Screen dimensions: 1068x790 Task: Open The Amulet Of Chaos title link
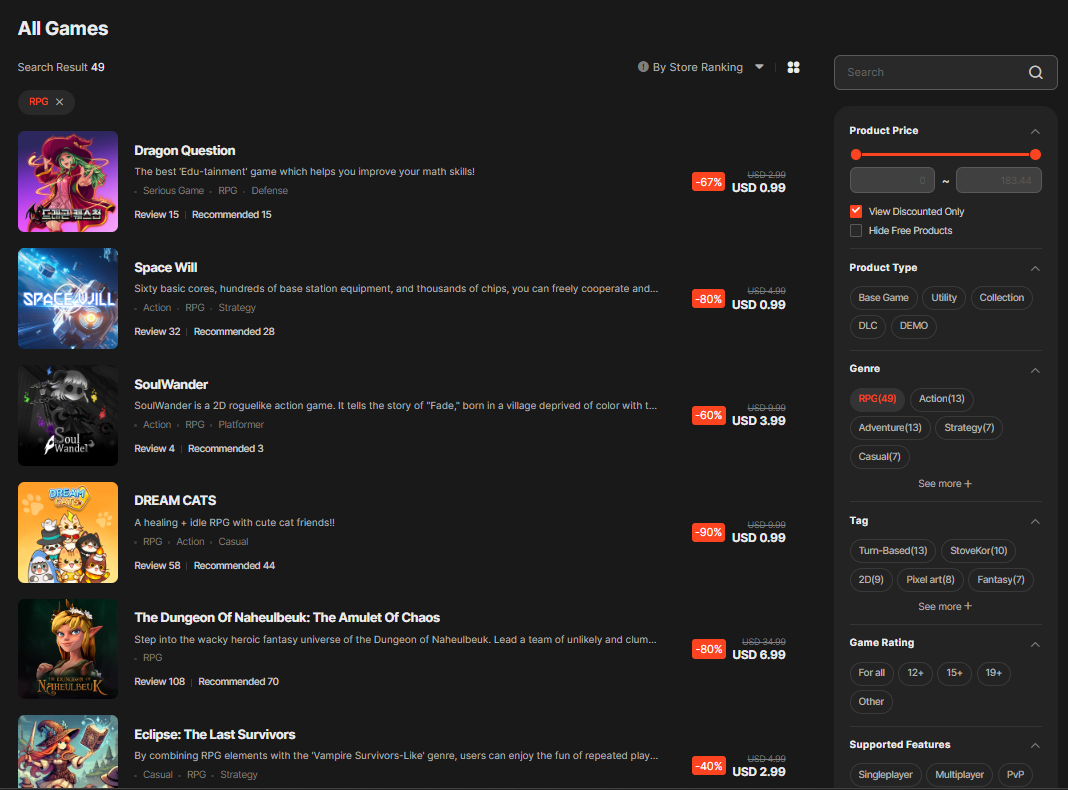[x=287, y=618]
